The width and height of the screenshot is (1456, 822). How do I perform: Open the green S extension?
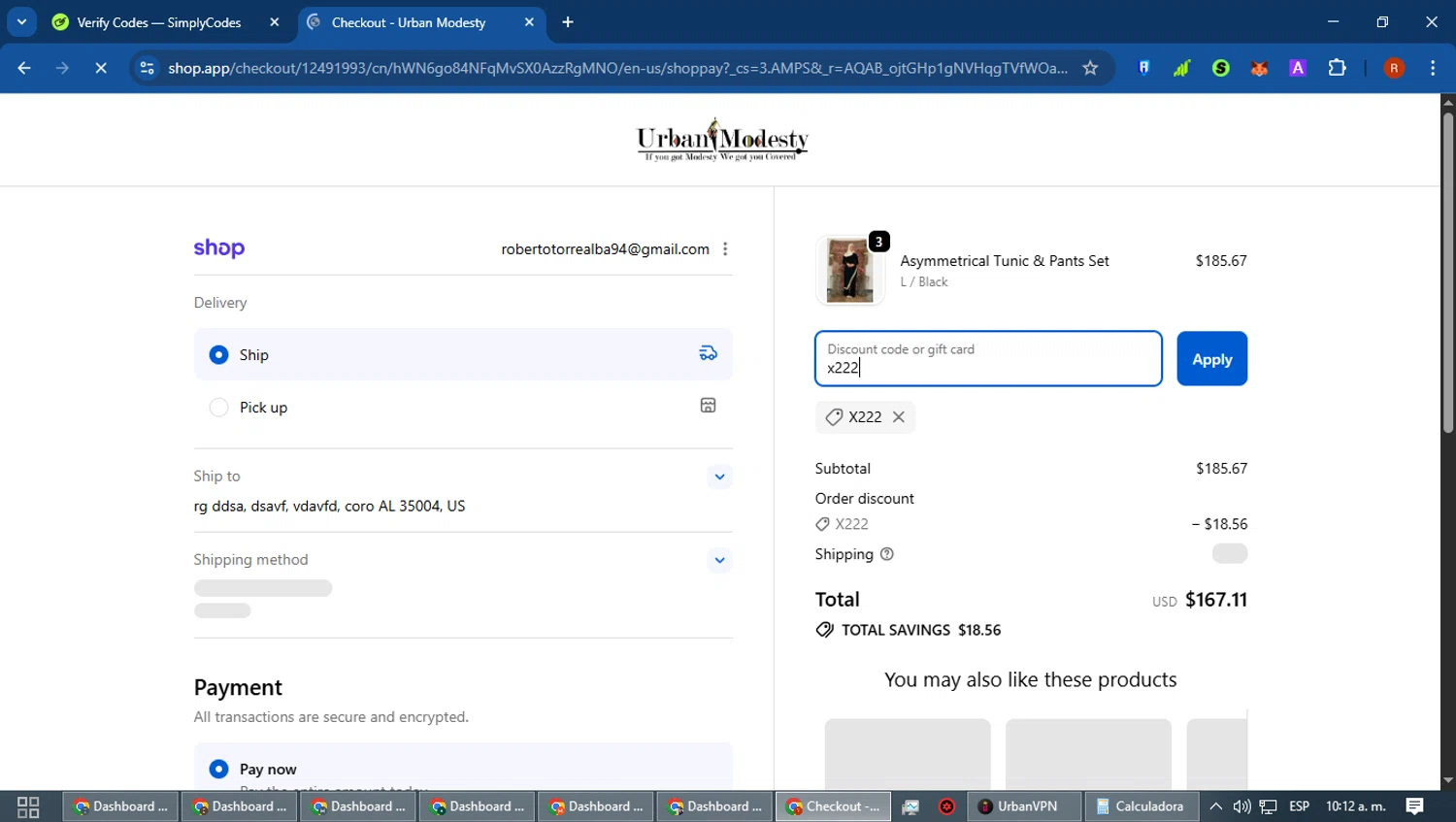(x=1221, y=68)
